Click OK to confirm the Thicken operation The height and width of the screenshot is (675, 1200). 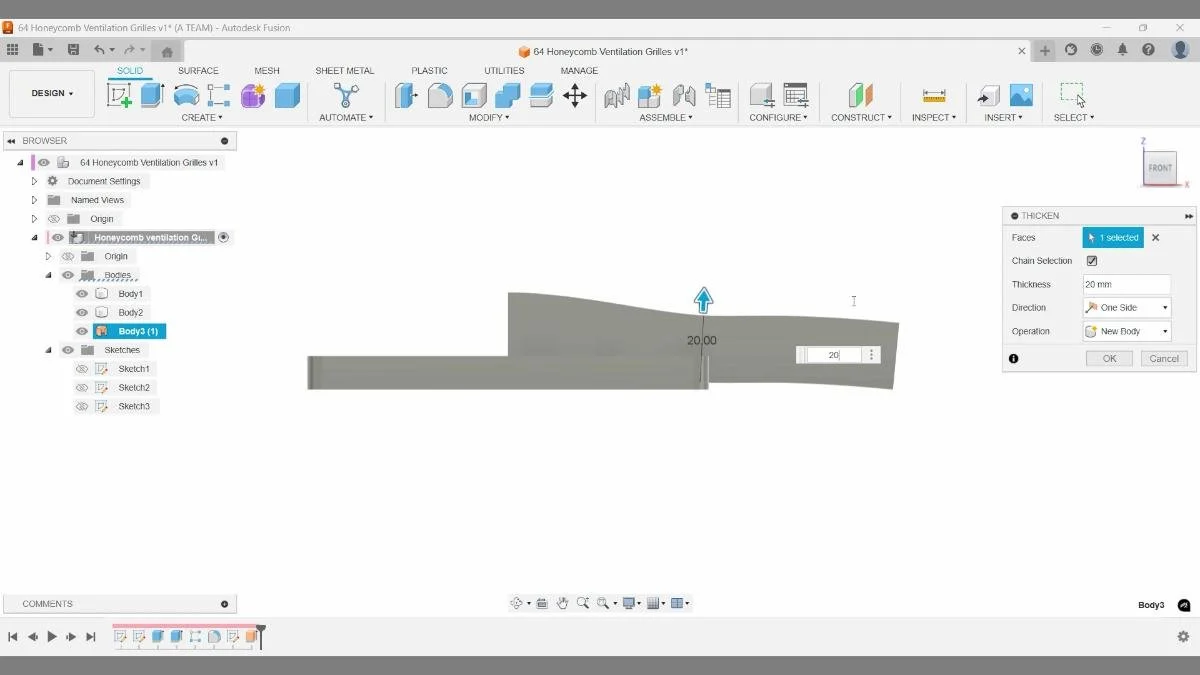click(x=1108, y=357)
